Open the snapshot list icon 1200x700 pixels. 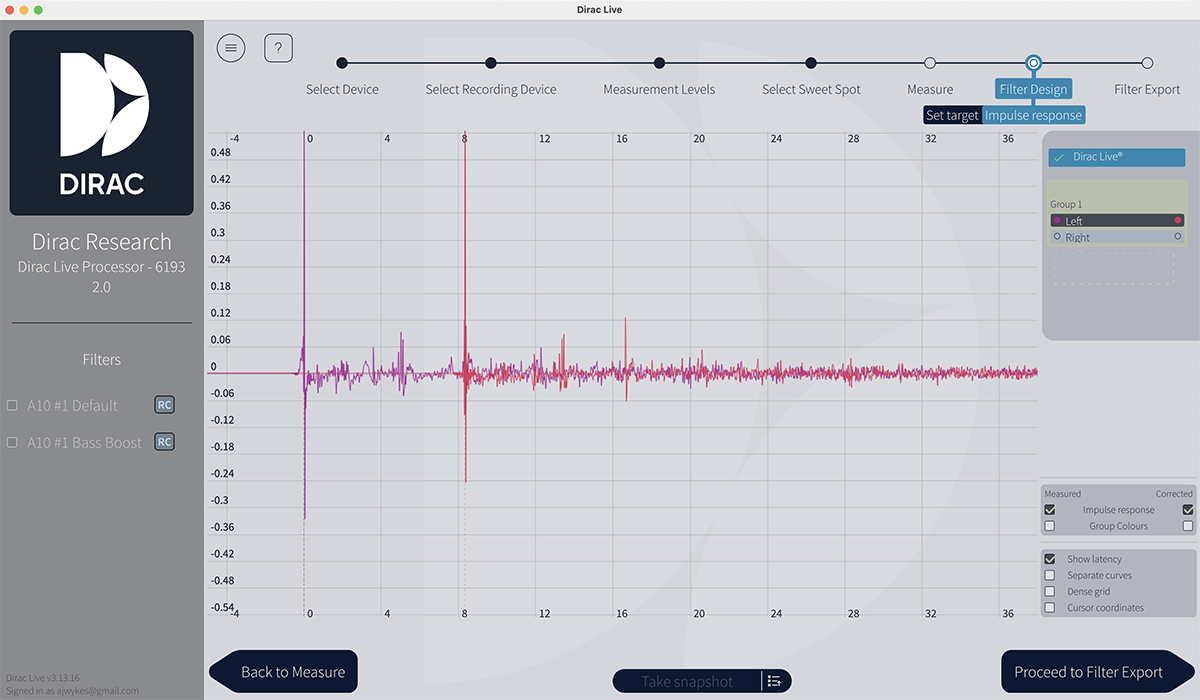tap(774, 681)
